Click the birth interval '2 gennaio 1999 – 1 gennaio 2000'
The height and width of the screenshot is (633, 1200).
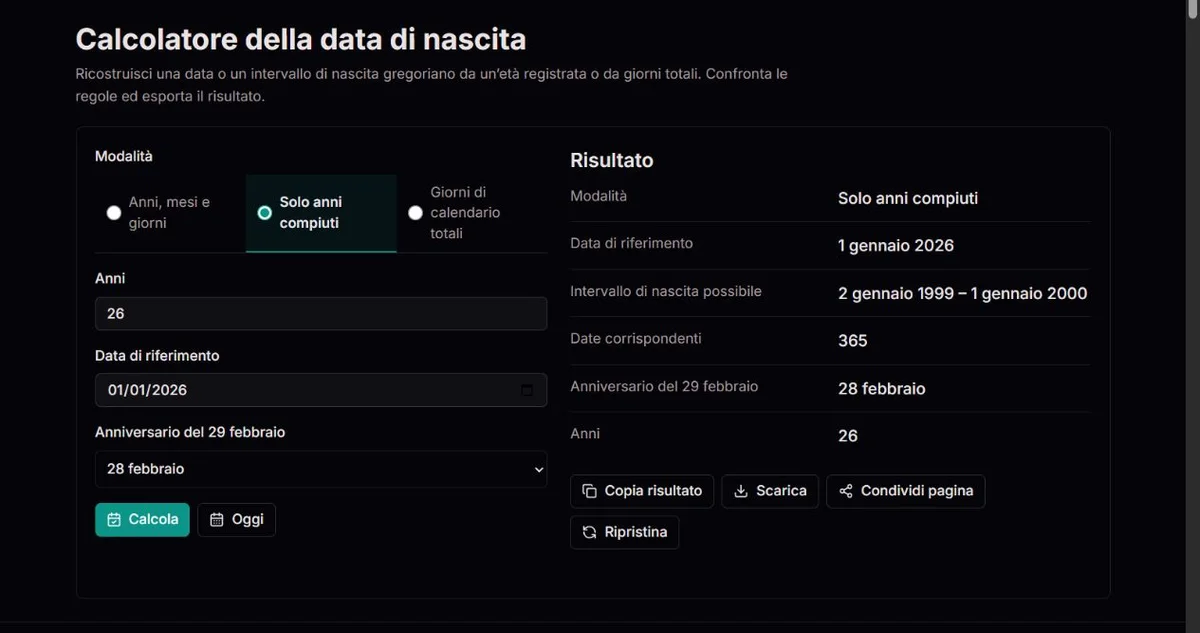[962, 294]
